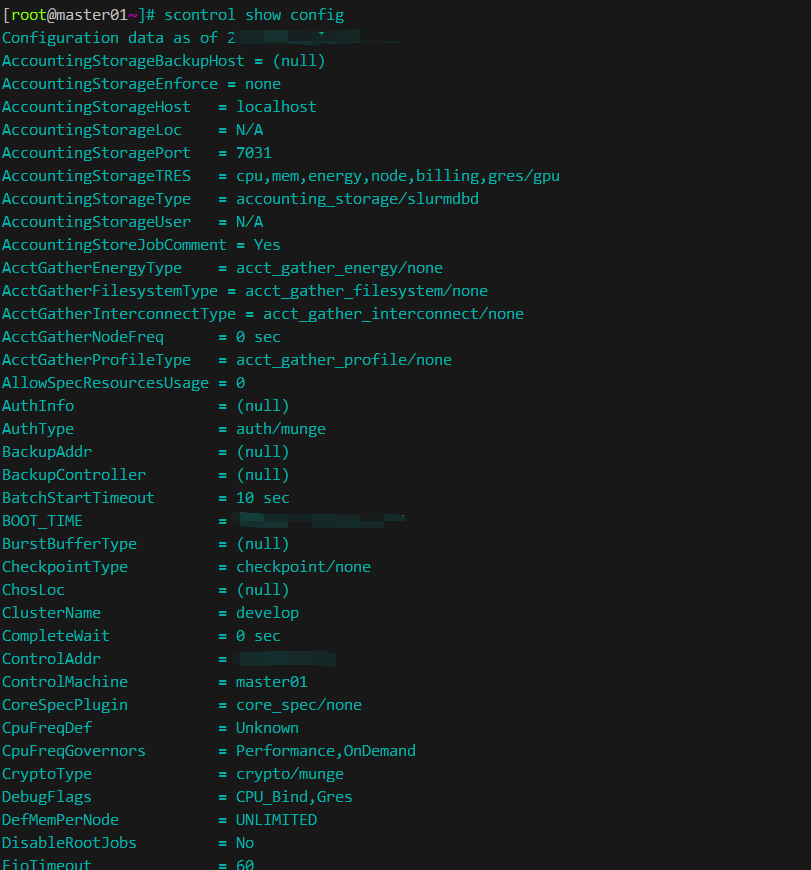Click the 'BackupAddr' key
Image resolution: width=811 pixels, height=870 pixels.
[x=47, y=452]
